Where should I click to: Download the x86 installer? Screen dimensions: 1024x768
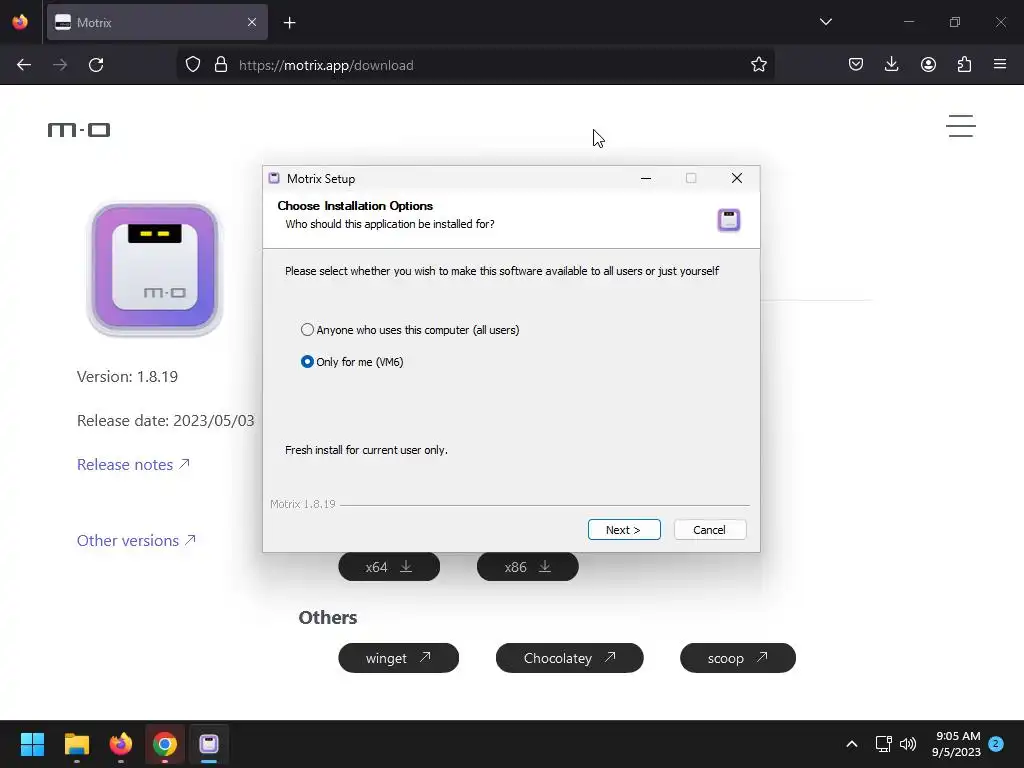(x=528, y=567)
